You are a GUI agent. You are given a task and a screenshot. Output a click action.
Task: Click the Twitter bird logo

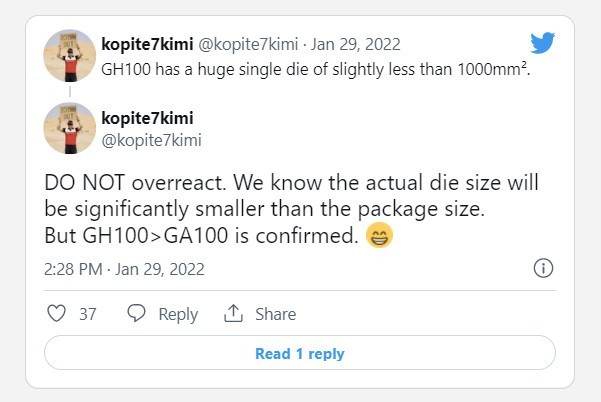pos(543,43)
